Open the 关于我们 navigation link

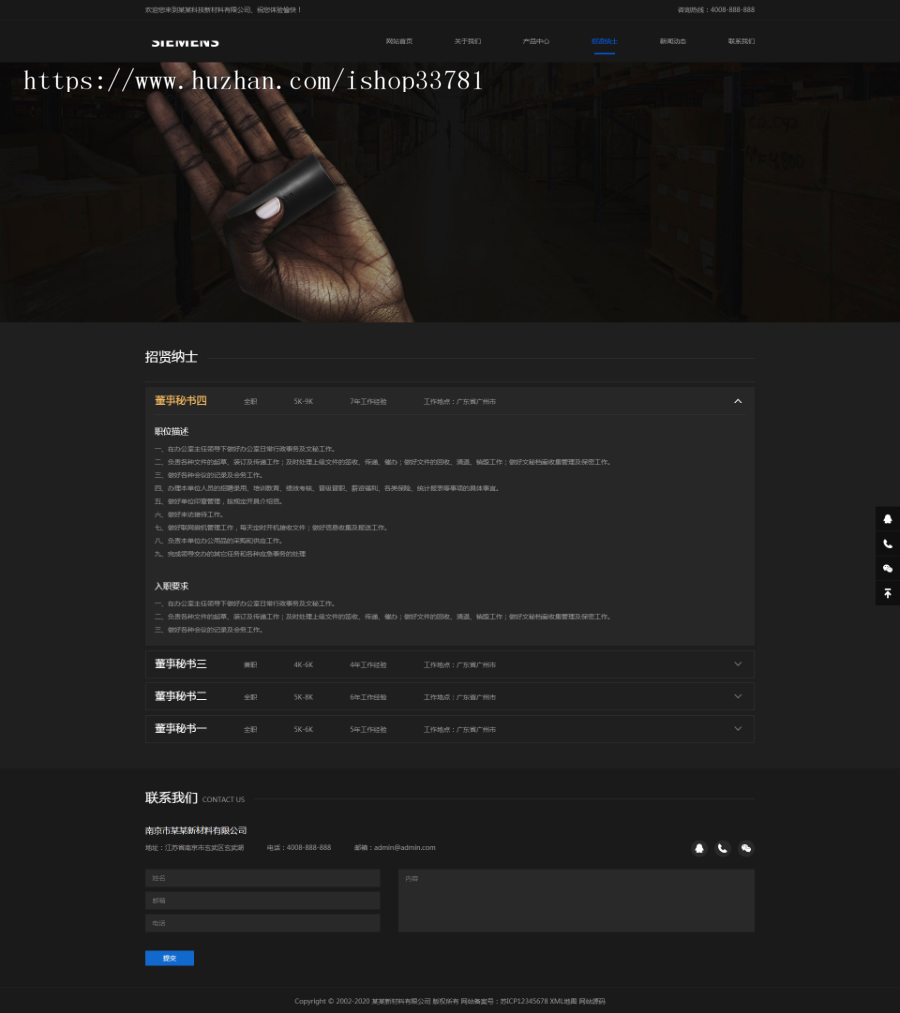(x=466, y=41)
